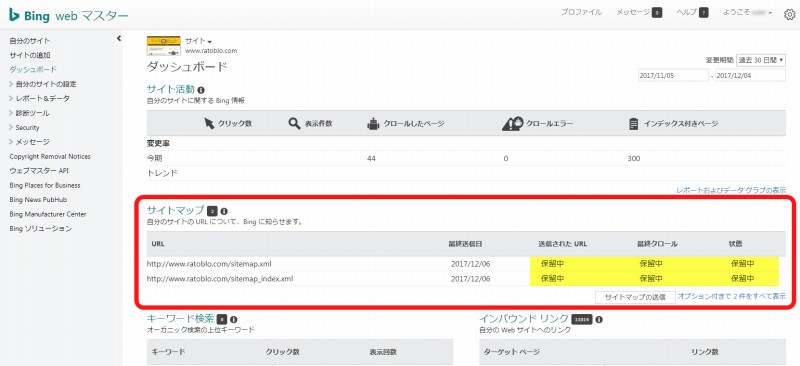The height and width of the screenshot is (366, 800).
Task: Select サイトの追加 in sidebar
Action: pyautogui.click(x=30, y=55)
